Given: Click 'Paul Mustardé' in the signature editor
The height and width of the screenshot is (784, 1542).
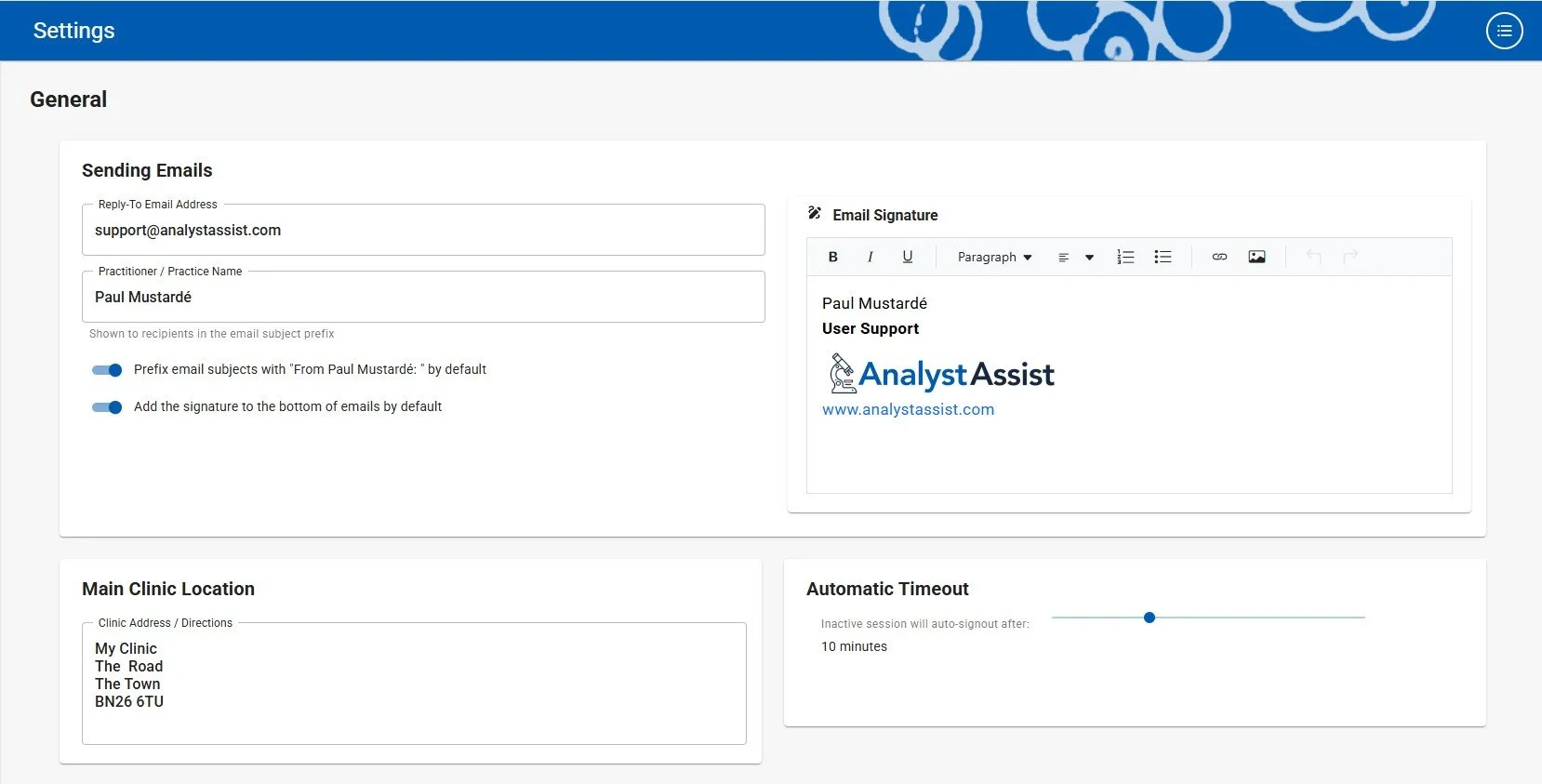Looking at the screenshot, I should (874, 303).
